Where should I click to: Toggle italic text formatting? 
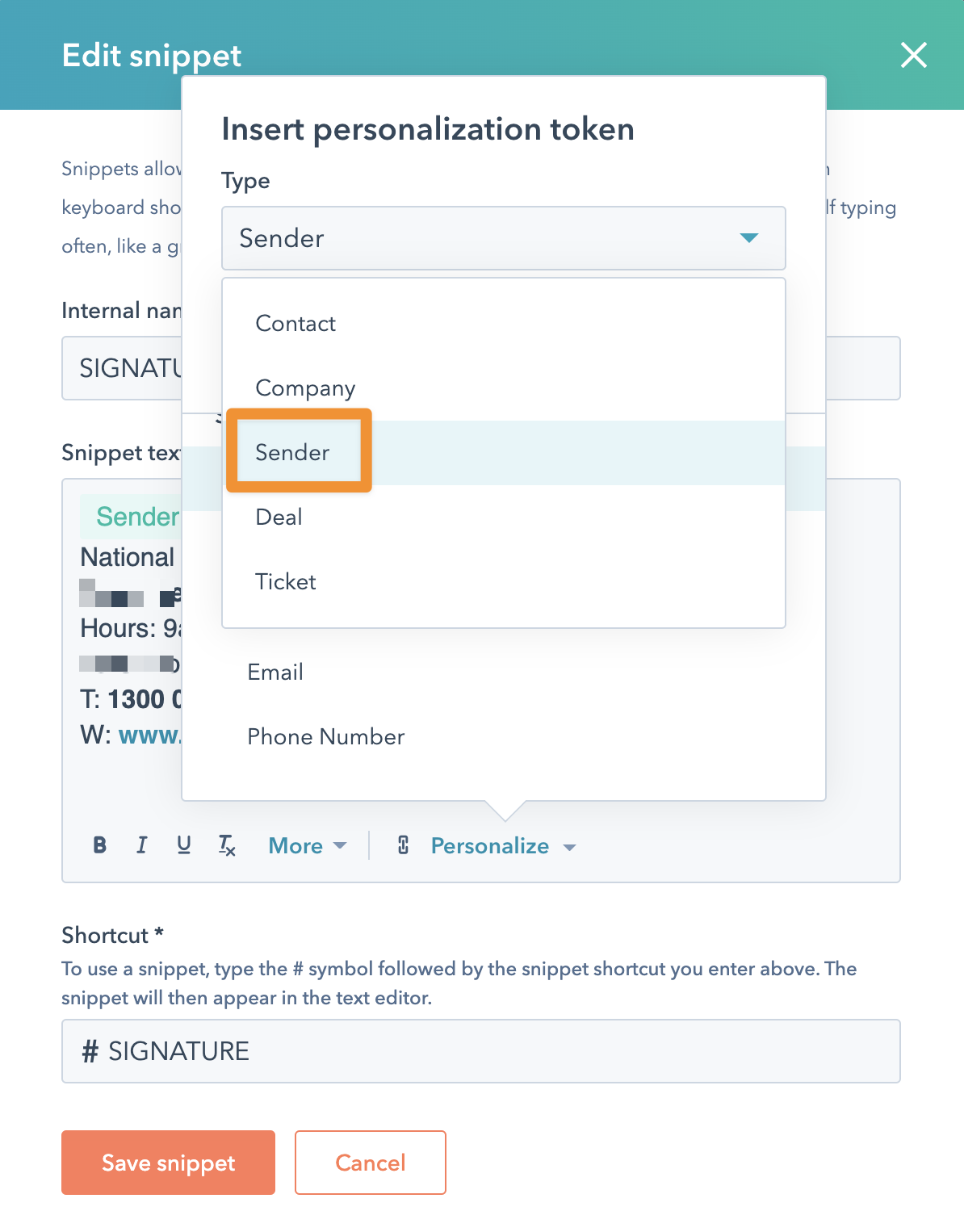coord(142,845)
